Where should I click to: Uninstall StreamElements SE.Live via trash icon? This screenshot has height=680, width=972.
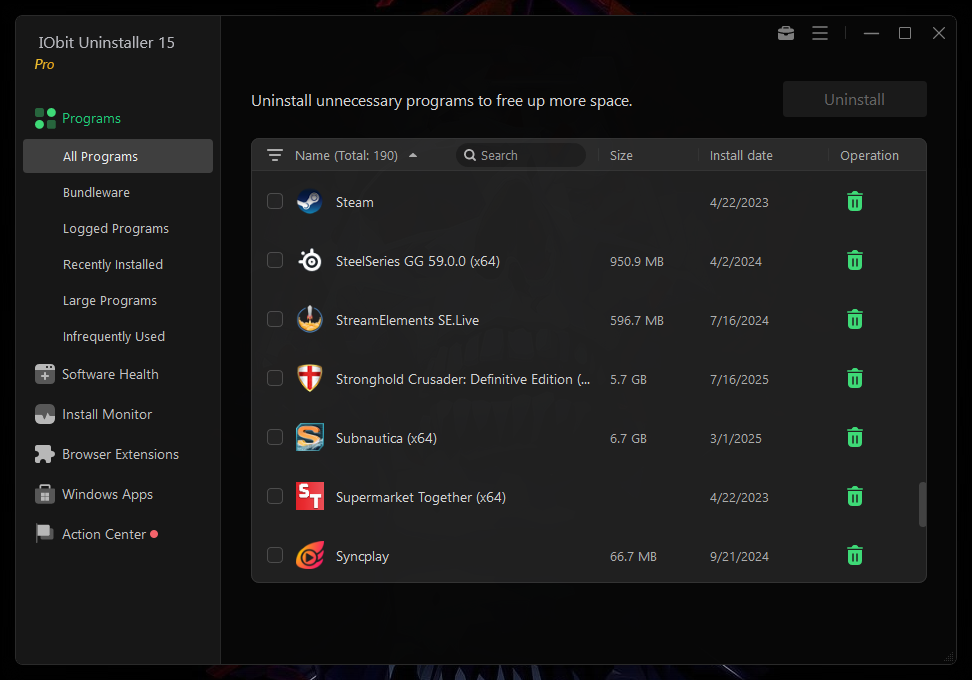[x=855, y=319]
